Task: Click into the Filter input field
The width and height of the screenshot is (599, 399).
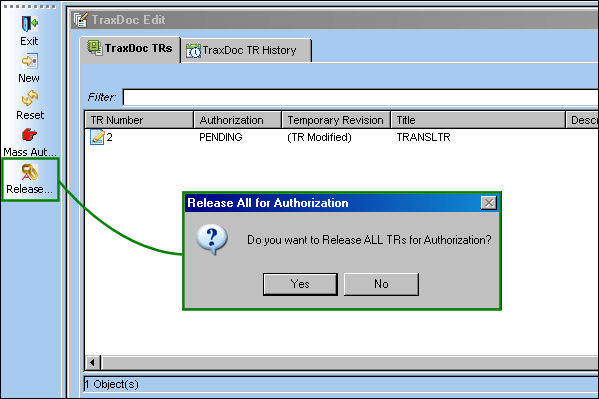Action: tap(360, 97)
